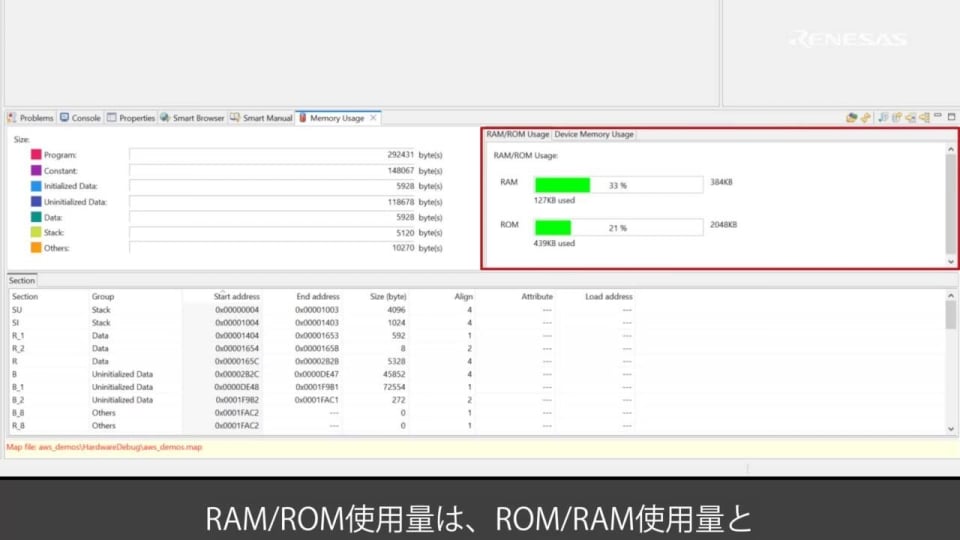Click the multicolored icon in the Memory Usage toolbar
Screen dimensions: 960x540
click(851, 118)
